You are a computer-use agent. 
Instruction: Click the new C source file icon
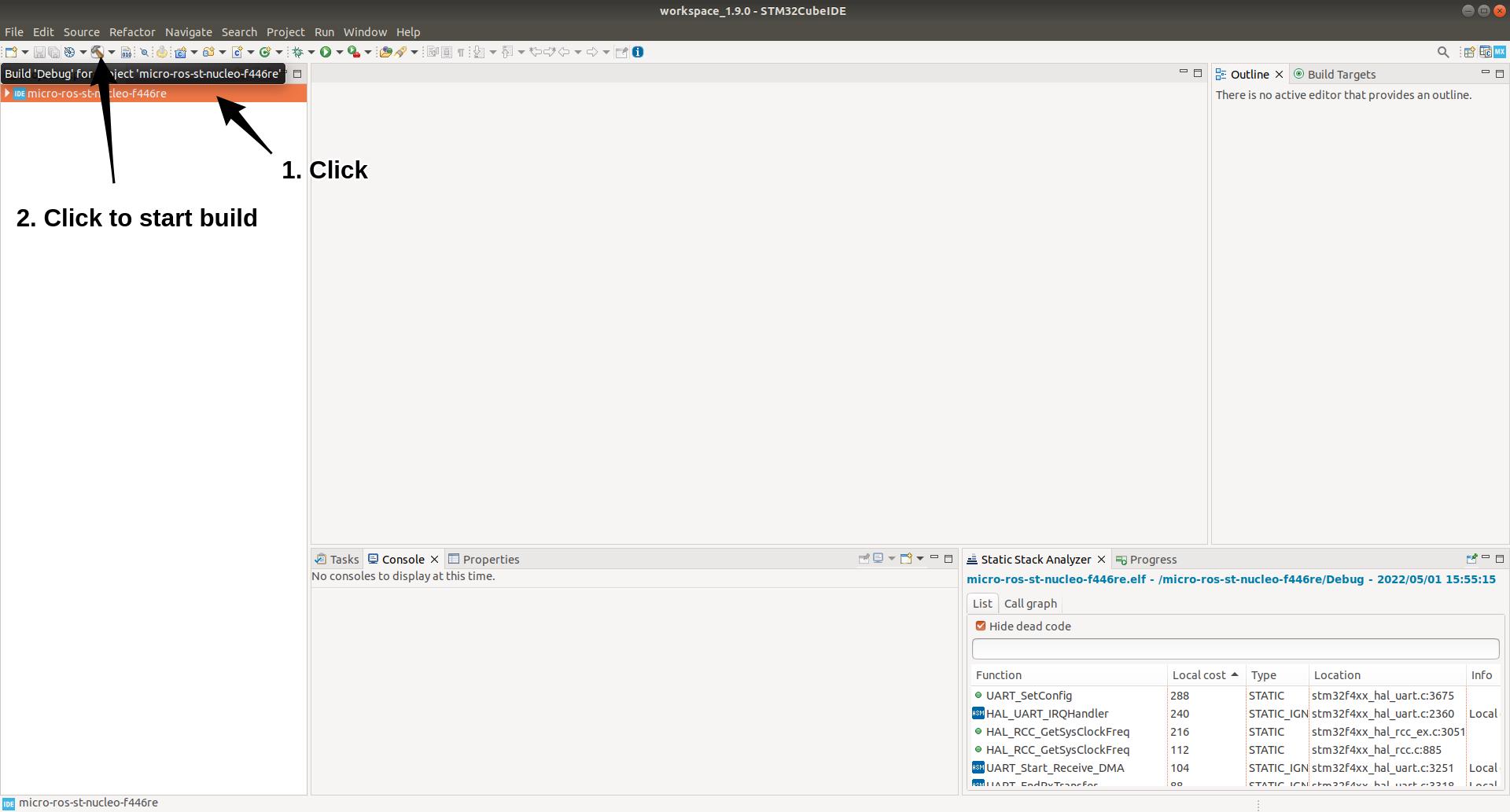coord(237,52)
